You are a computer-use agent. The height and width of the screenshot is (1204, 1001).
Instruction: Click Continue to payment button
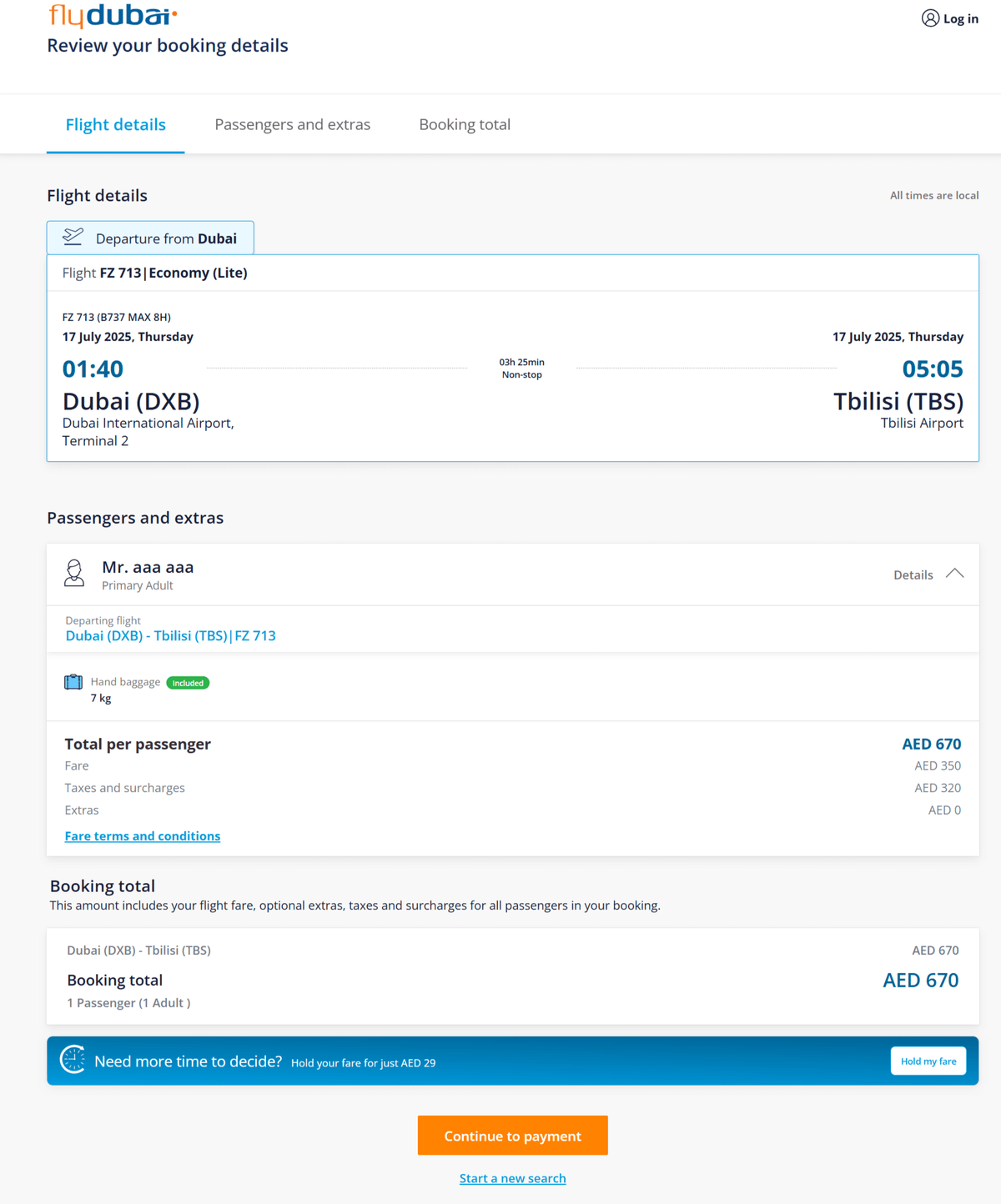513,1136
